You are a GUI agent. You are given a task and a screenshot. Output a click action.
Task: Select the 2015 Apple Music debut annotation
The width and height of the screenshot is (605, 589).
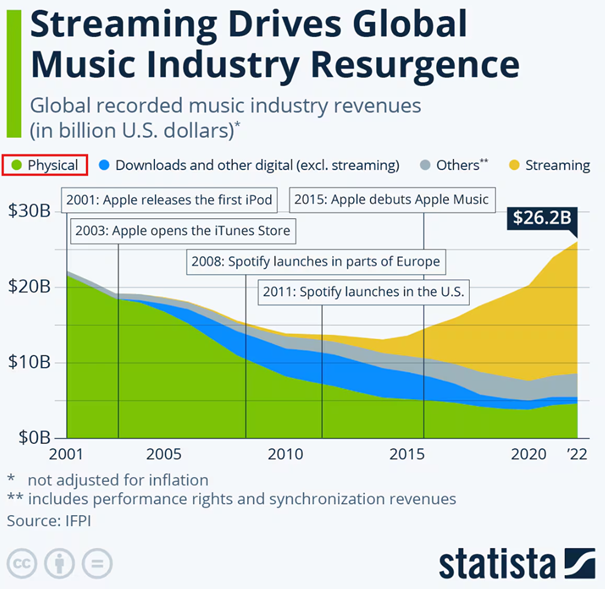click(391, 199)
